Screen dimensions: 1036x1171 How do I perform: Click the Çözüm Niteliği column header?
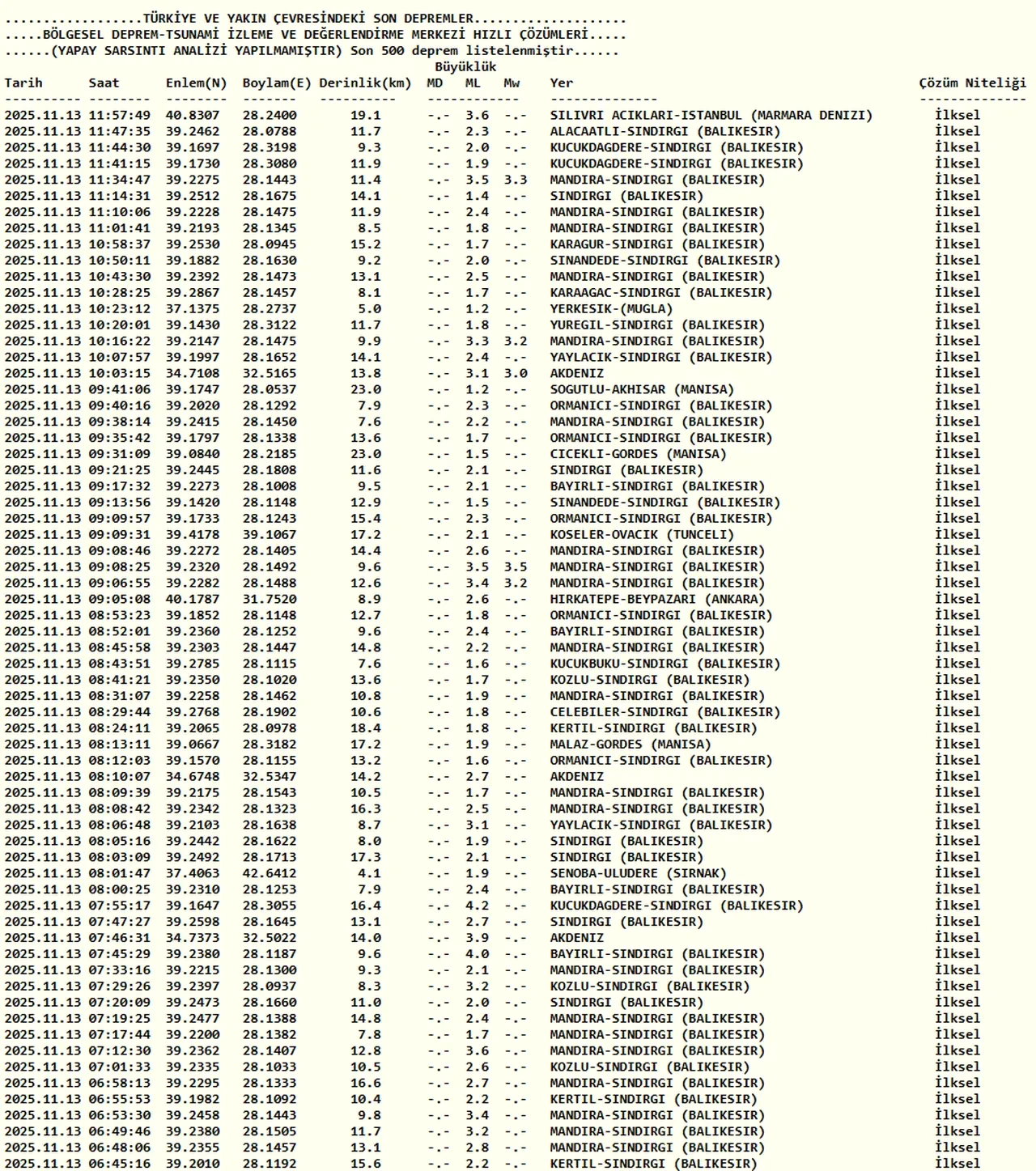pyautogui.click(x=972, y=83)
